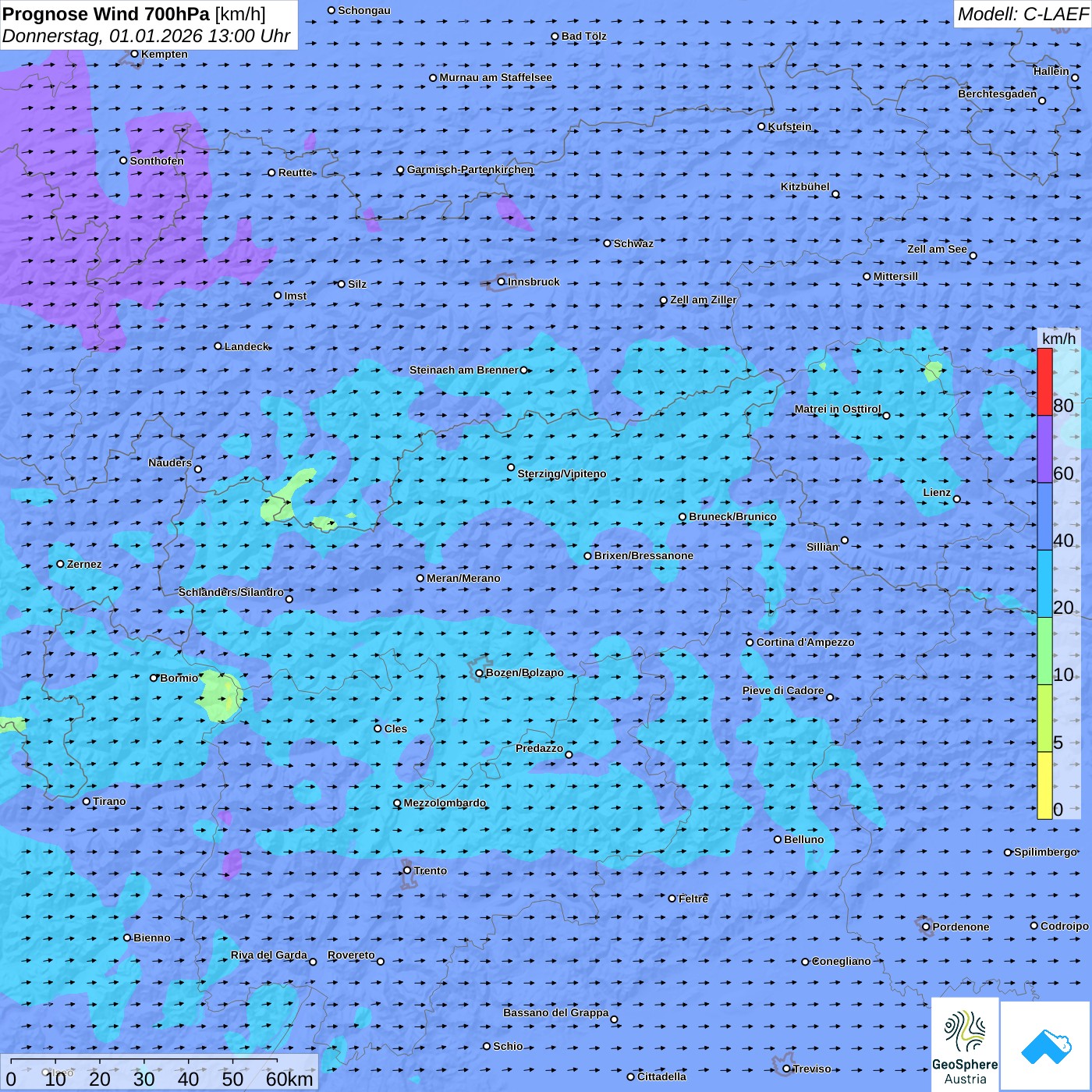Click the Hallein location dot
Viewport: 1092px width, 1092px height.
1075,77
